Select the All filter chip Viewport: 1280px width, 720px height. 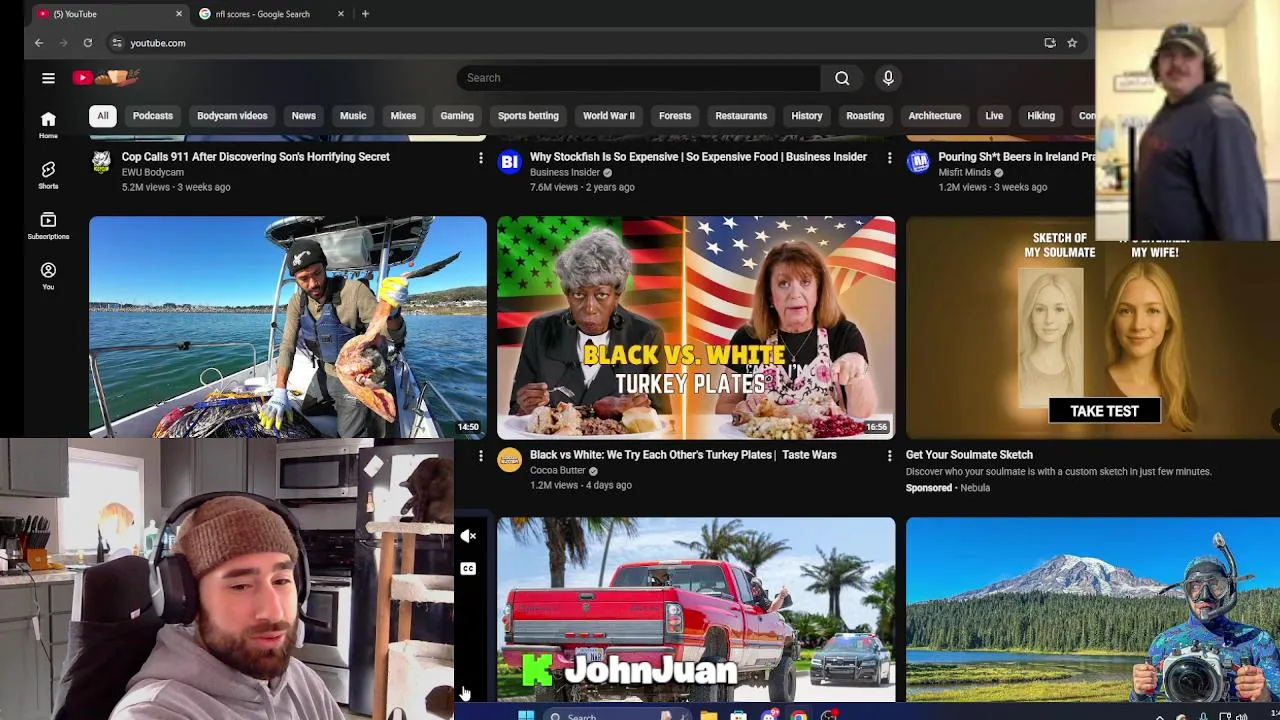(102, 116)
